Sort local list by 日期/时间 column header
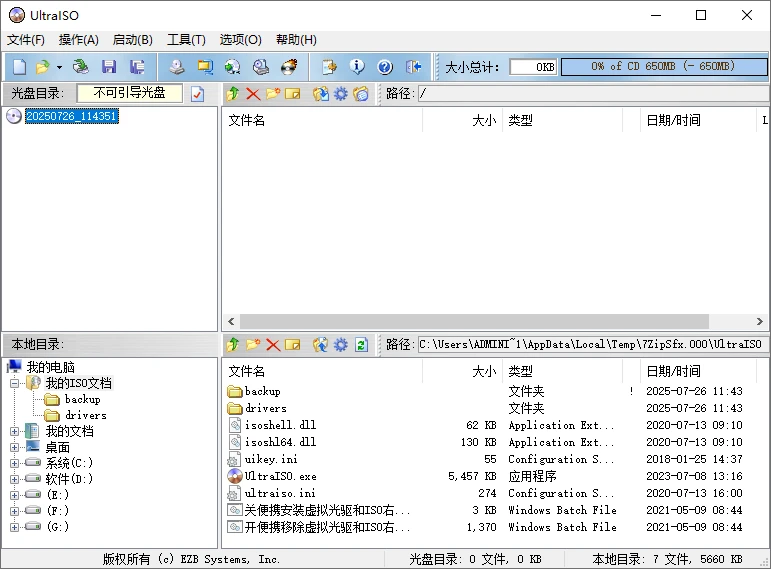This screenshot has height=569, width=771. (x=697, y=371)
